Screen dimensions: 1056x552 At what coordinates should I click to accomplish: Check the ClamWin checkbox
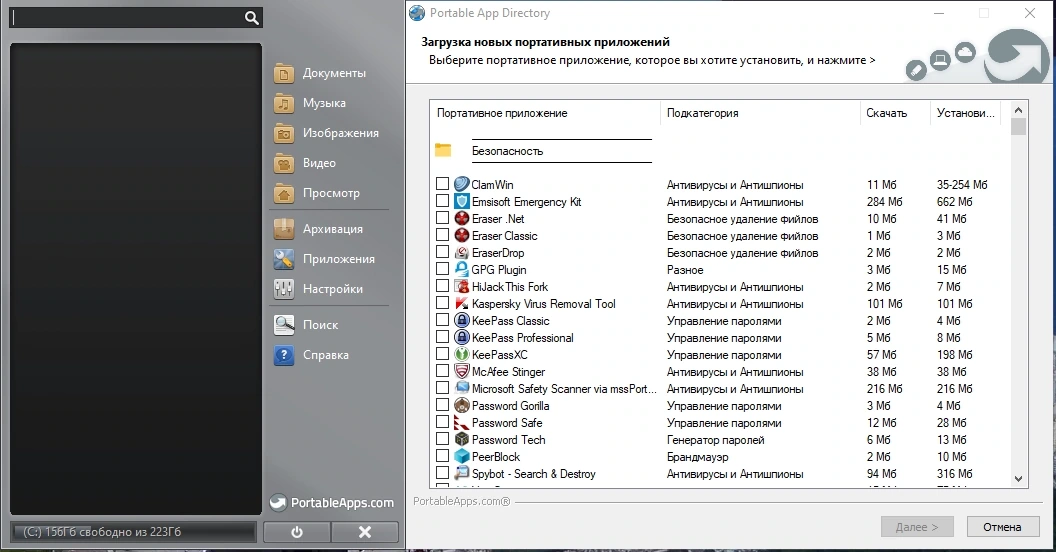(x=442, y=184)
